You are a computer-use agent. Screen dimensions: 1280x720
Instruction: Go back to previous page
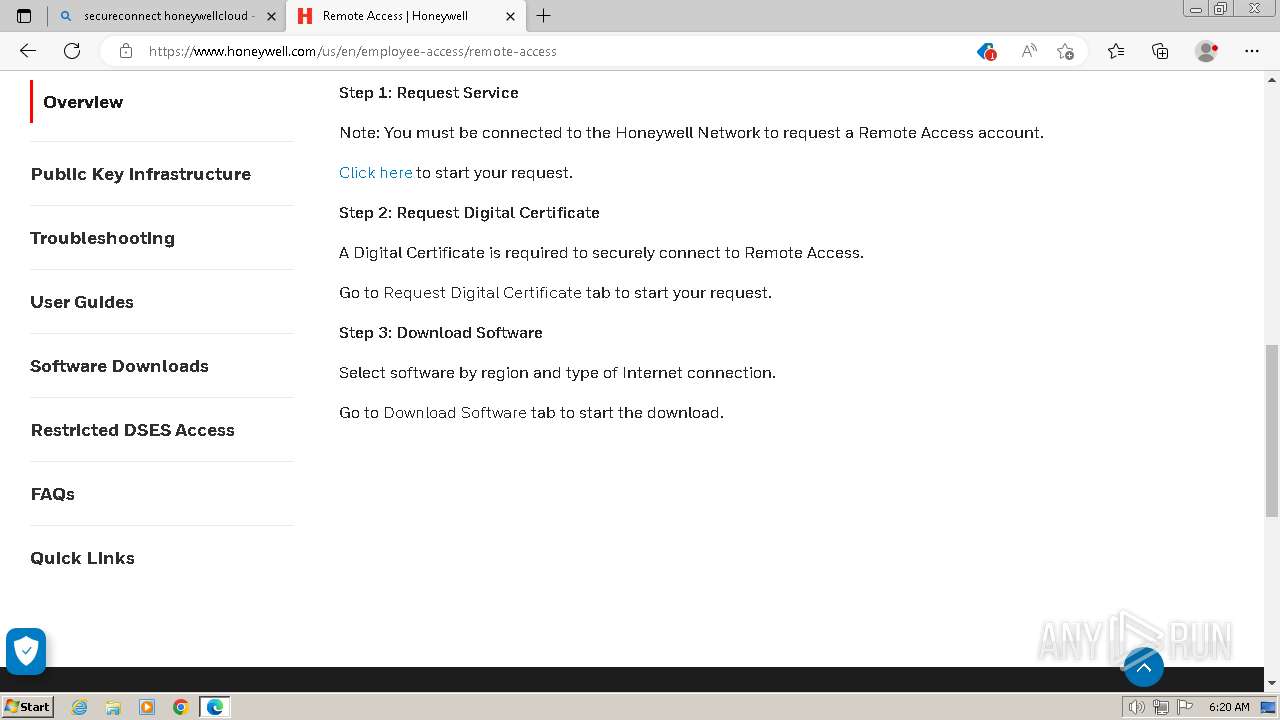click(28, 51)
